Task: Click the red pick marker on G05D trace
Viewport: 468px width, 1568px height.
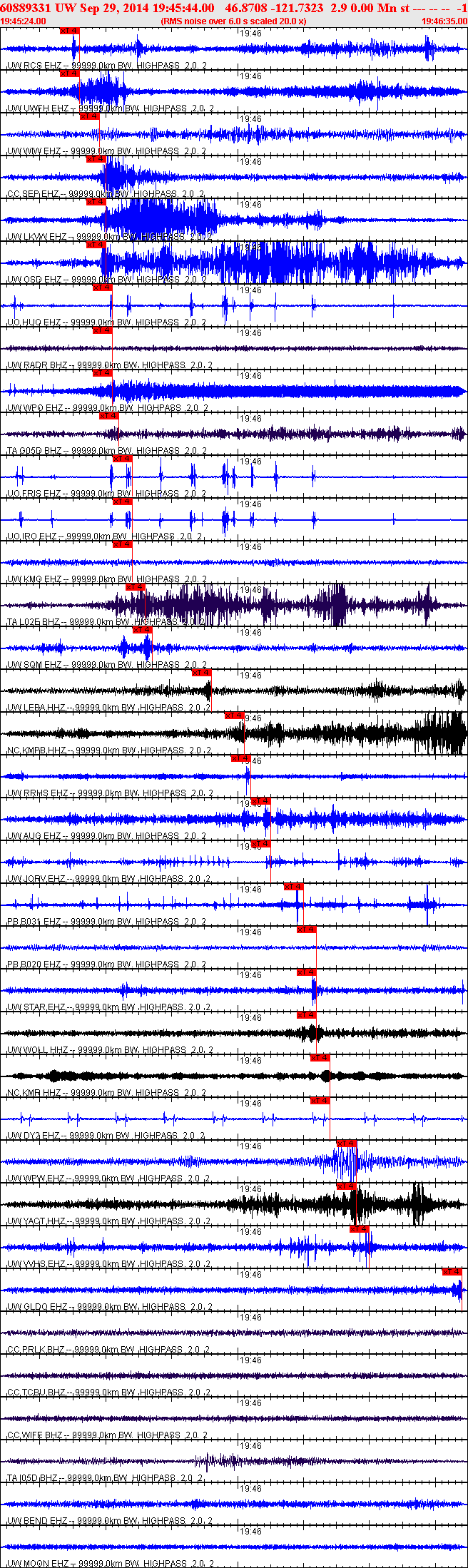Action: 108,416
